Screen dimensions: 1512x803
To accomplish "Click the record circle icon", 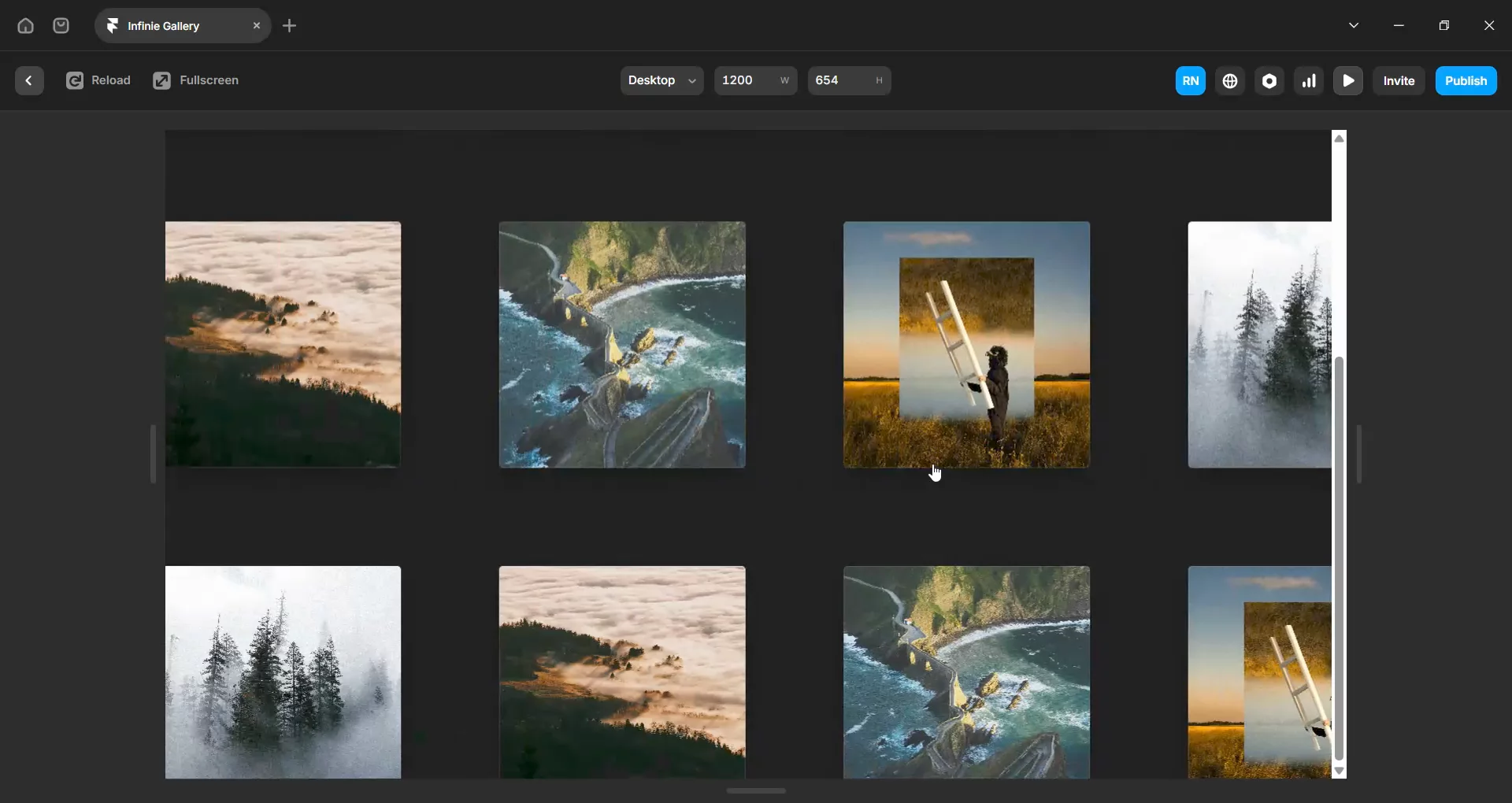I will (x=1269, y=81).
